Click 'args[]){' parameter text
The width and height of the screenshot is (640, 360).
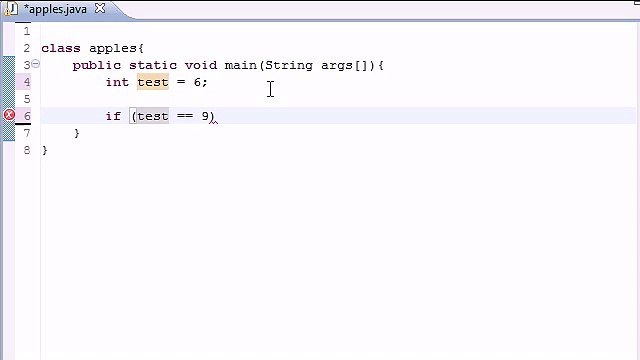tap(352, 65)
